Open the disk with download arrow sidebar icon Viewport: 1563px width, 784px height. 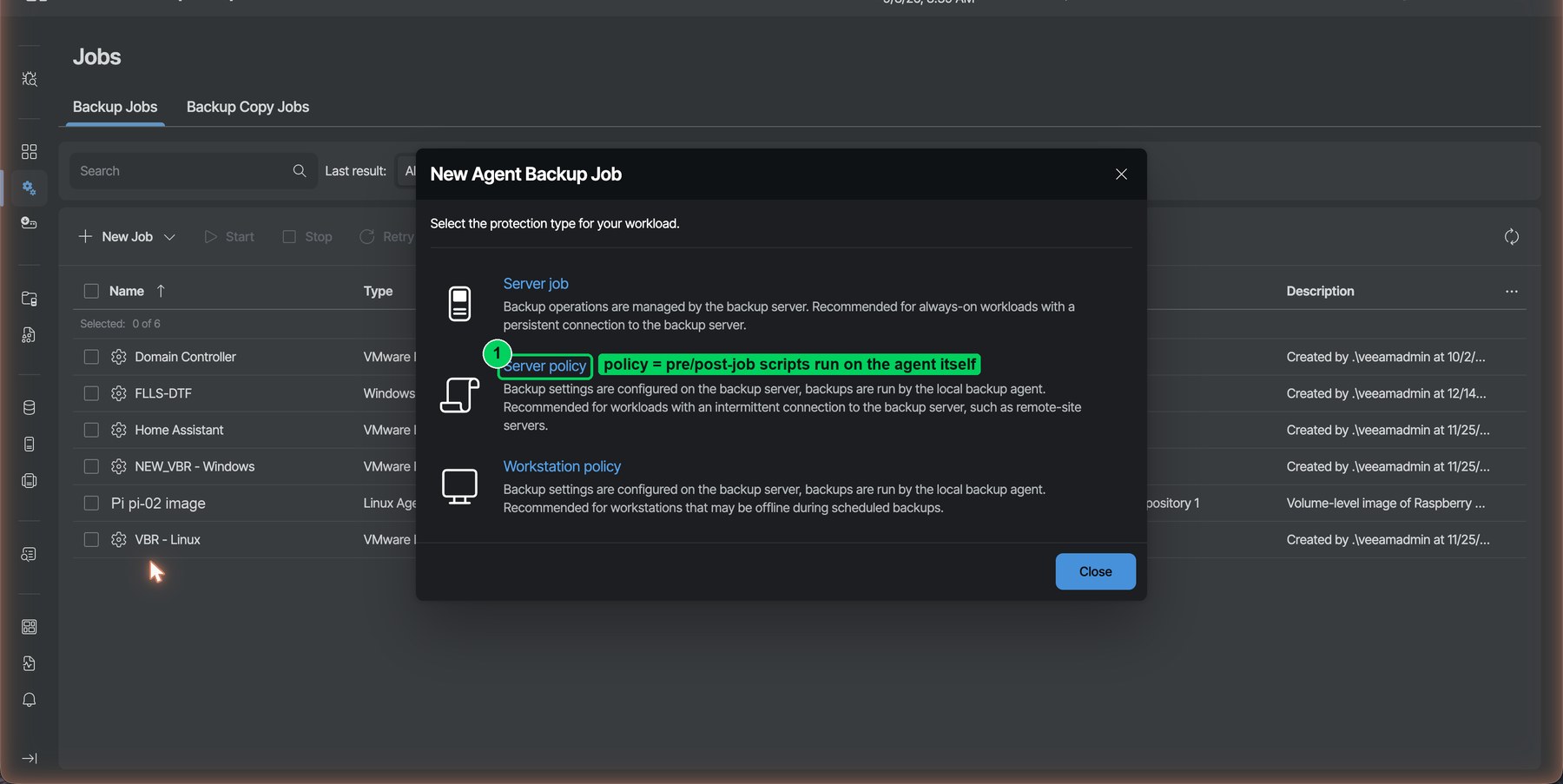pos(29,223)
